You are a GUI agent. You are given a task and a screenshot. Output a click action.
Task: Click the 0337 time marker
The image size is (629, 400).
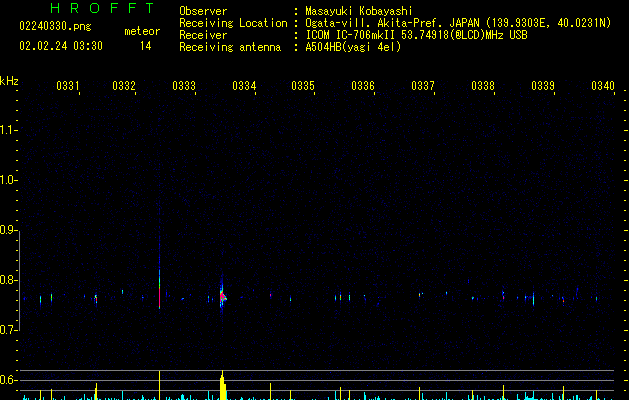[x=423, y=85]
